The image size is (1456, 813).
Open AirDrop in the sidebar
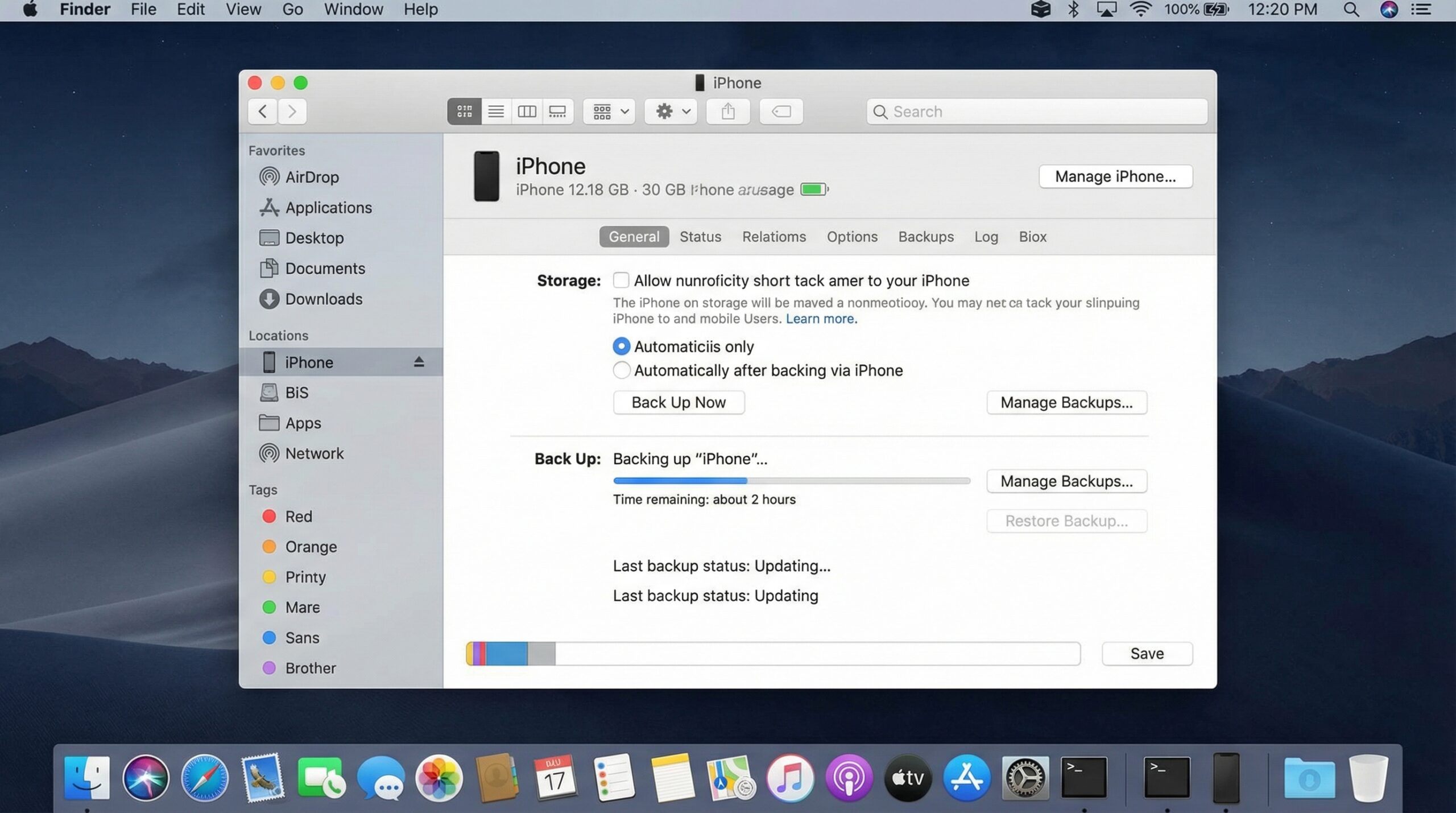[x=312, y=177]
